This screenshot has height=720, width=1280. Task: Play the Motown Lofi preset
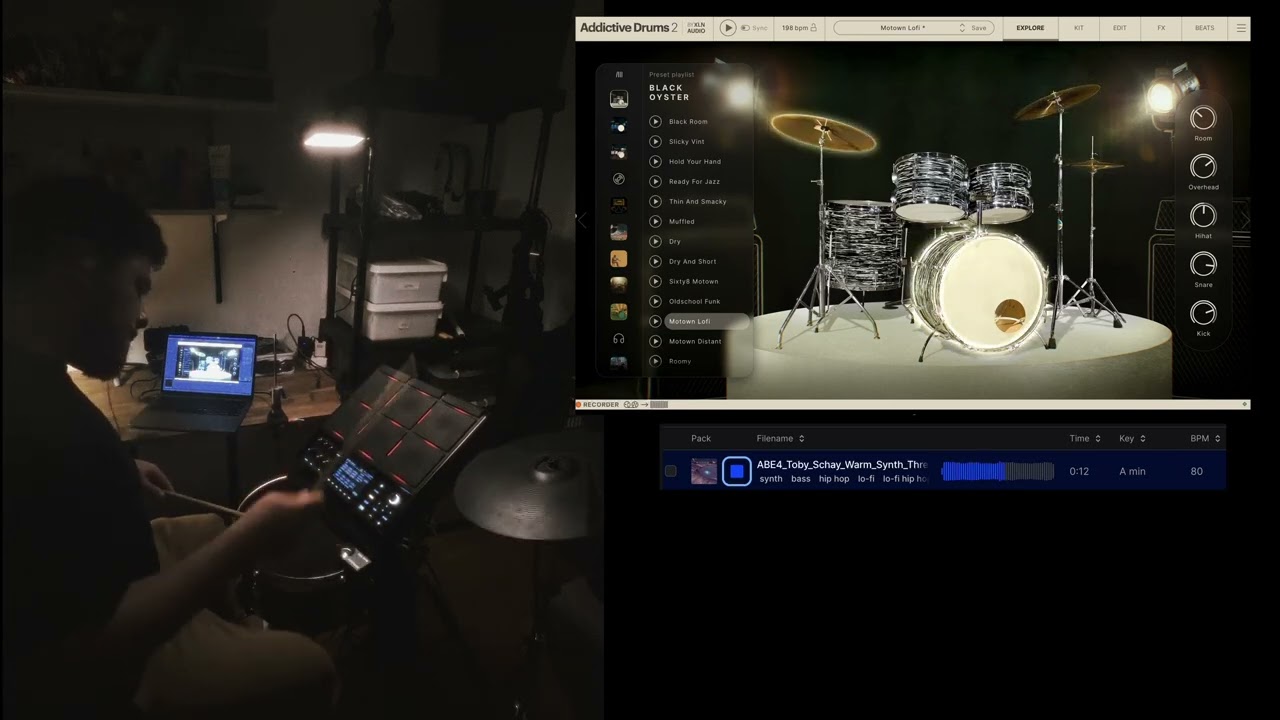point(655,321)
